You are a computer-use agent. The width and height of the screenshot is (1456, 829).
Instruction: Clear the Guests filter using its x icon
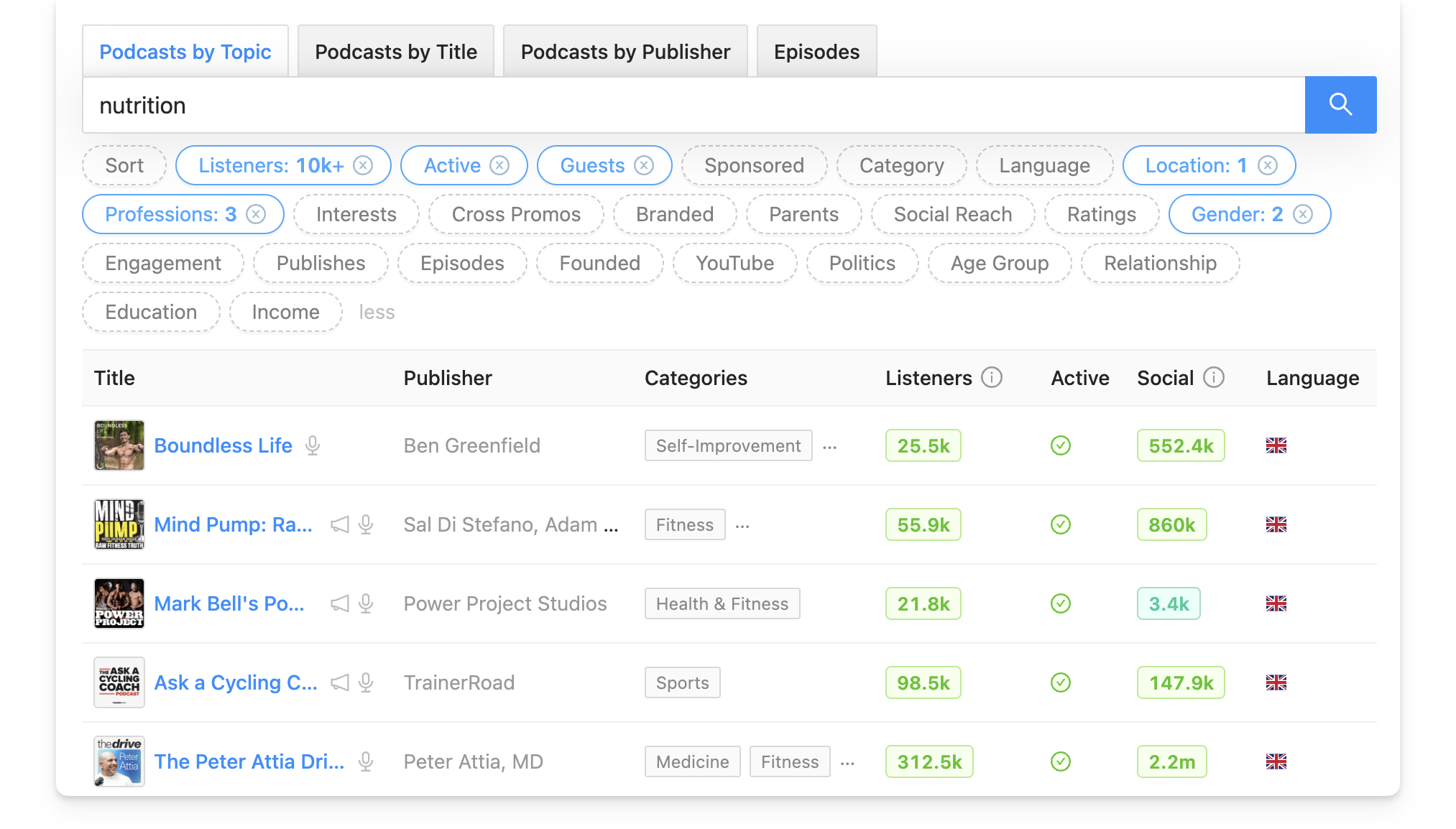point(644,166)
